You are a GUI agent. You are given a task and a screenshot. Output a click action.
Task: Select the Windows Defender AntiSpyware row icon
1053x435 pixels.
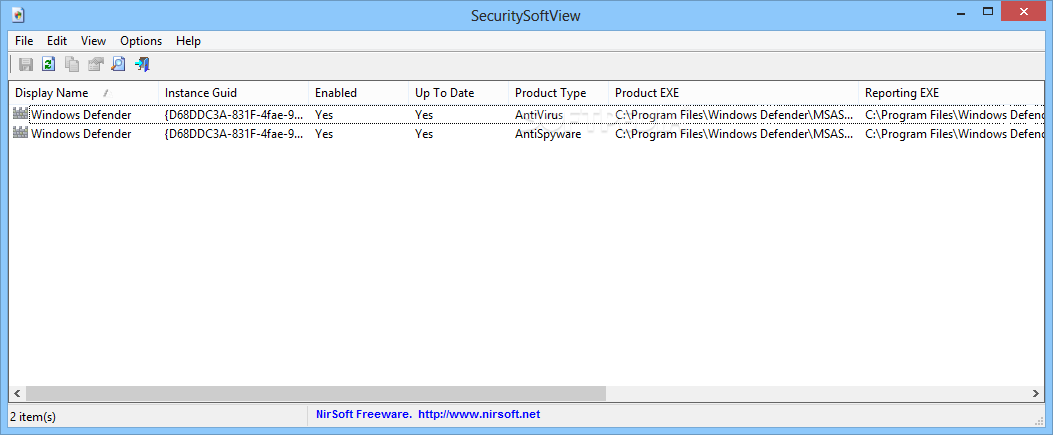coord(21,134)
